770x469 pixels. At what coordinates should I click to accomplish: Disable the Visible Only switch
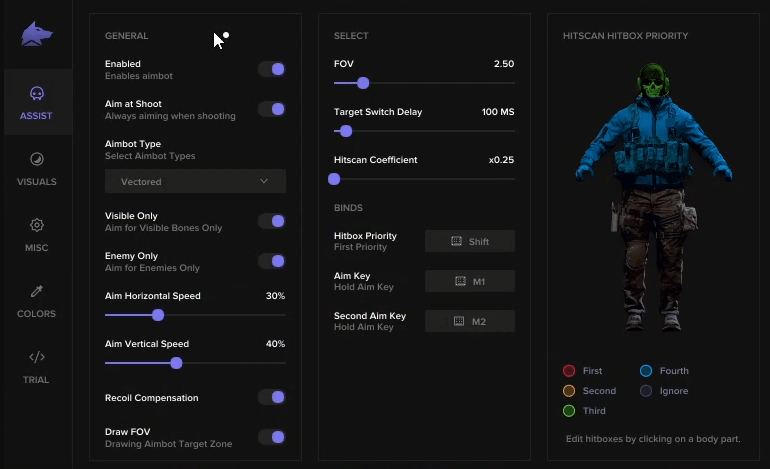(272, 221)
